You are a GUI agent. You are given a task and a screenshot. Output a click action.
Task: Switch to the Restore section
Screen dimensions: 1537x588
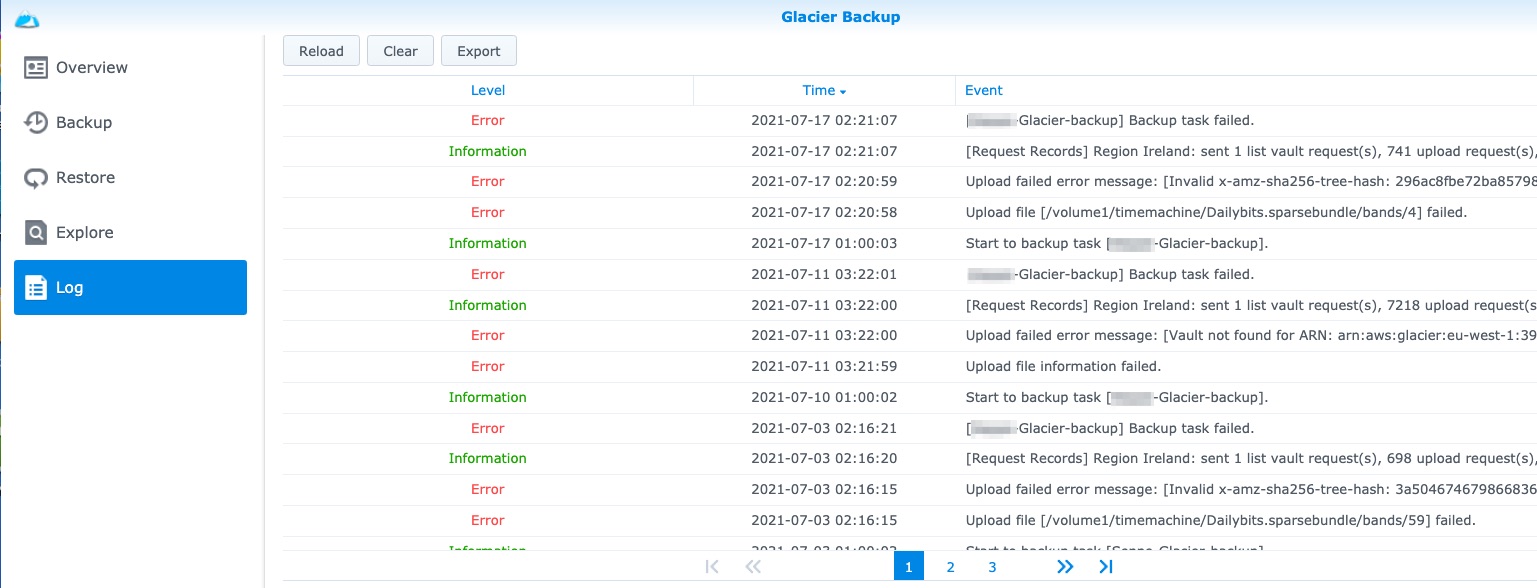tap(85, 178)
